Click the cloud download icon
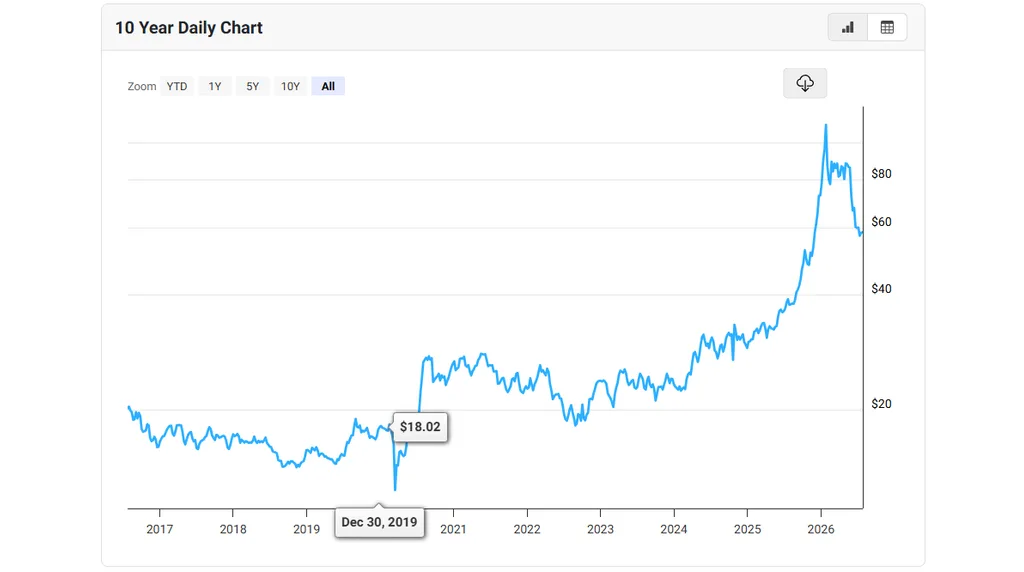The image size is (1024, 572). click(805, 83)
